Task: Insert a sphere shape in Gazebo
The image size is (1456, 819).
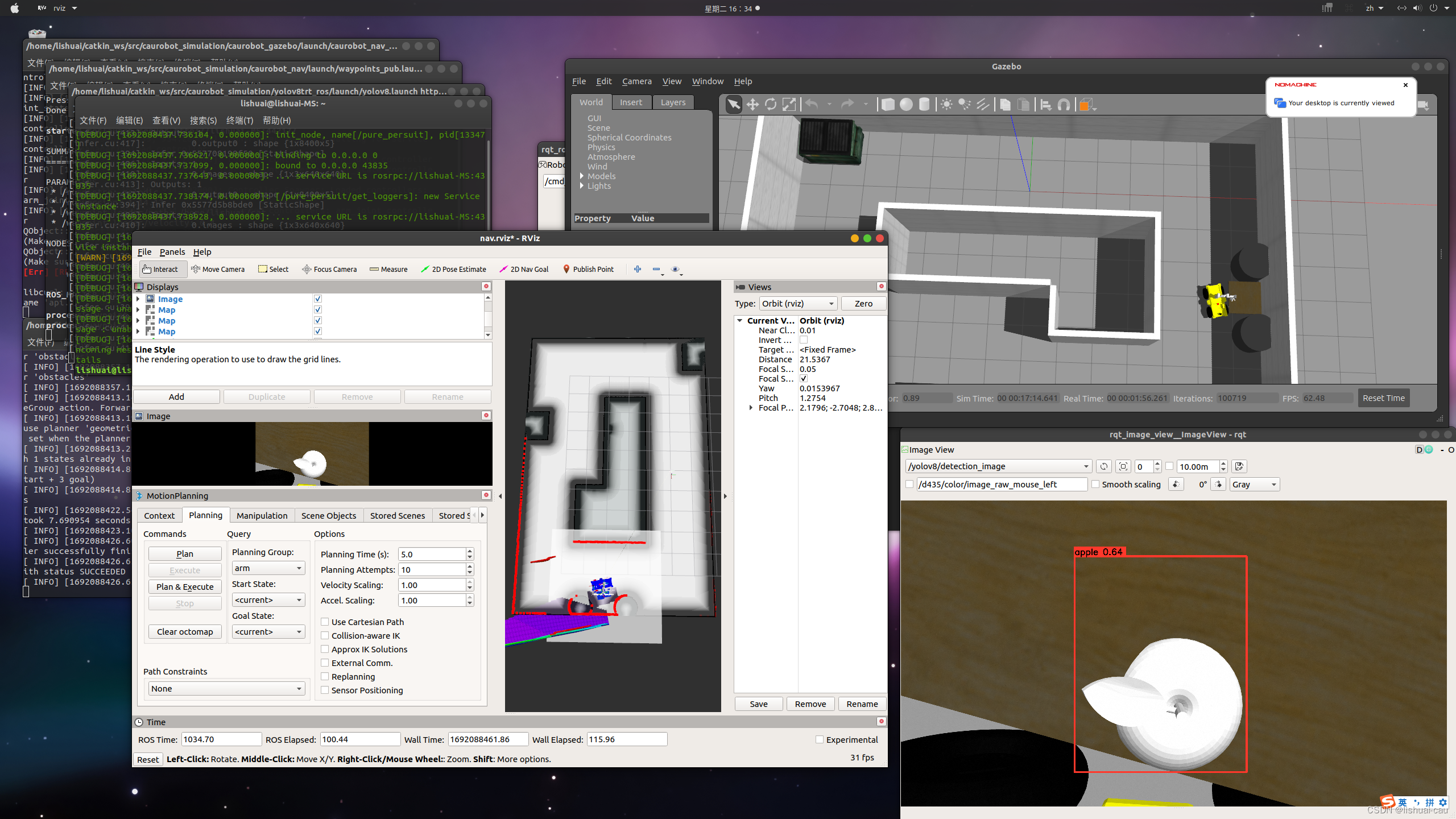Action: 906,105
